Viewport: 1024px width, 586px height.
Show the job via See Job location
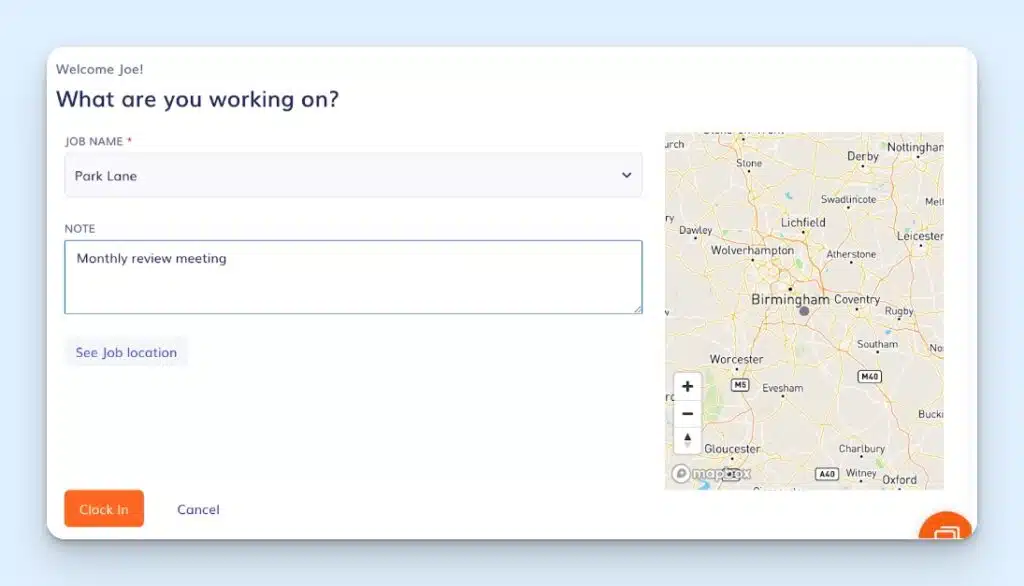point(126,352)
